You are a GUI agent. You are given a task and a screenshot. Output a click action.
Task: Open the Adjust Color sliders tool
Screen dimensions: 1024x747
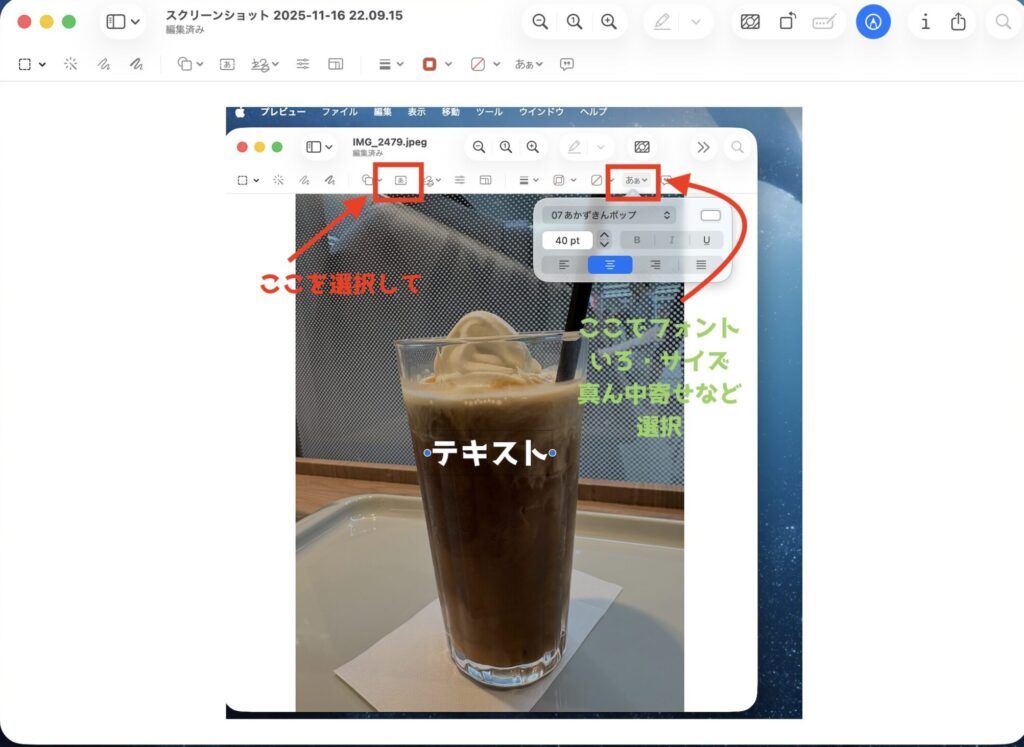(x=303, y=64)
